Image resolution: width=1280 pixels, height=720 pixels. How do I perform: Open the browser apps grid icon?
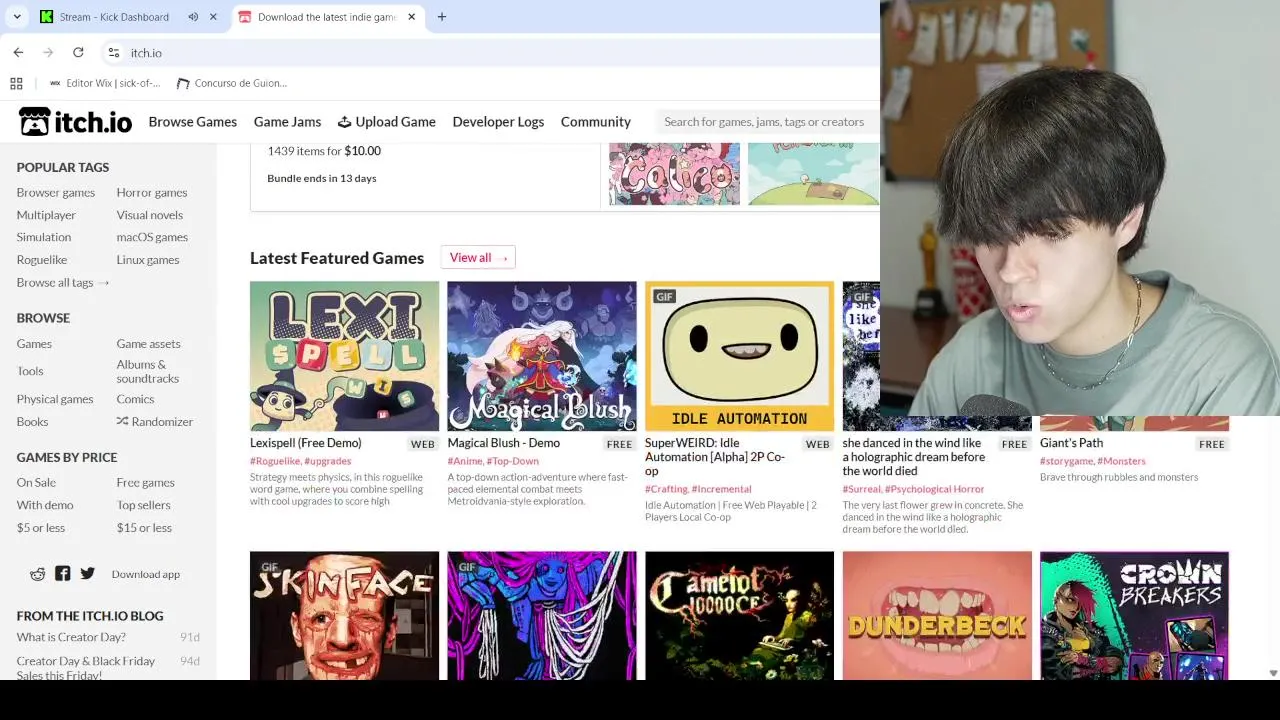pyautogui.click(x=16, y=83)
